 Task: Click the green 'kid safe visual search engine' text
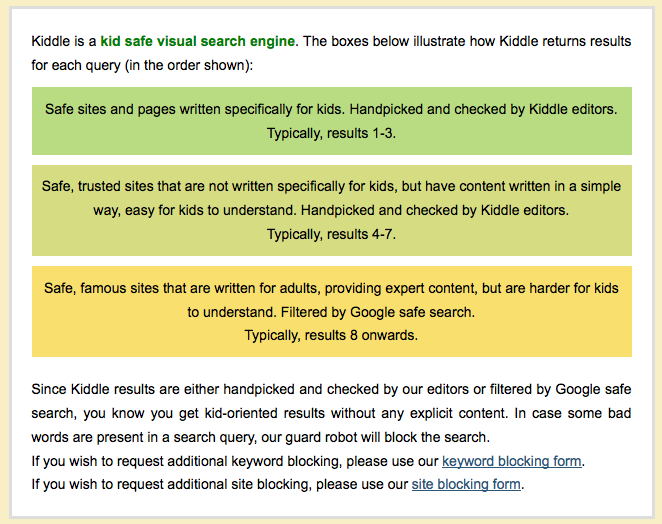tap(198, 41)
